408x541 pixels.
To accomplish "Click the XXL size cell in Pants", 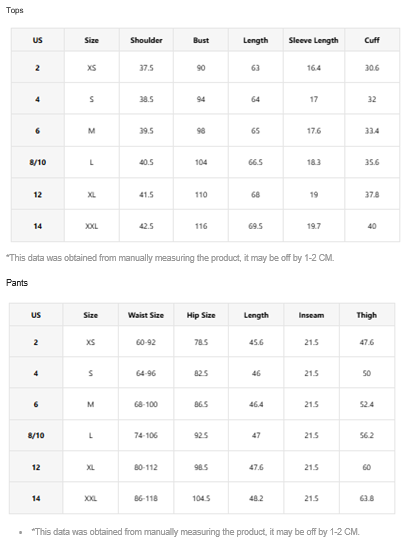I will [x=90, y=498].
